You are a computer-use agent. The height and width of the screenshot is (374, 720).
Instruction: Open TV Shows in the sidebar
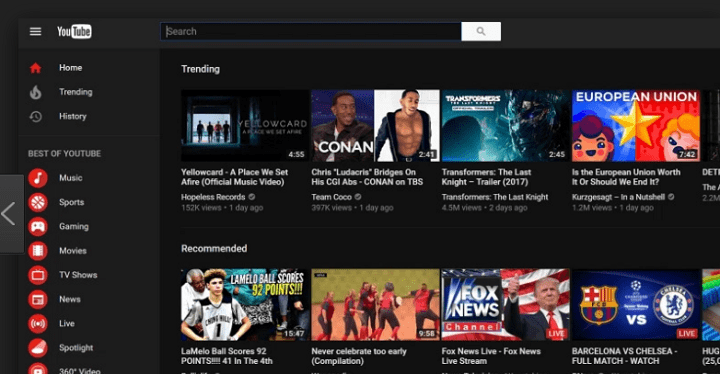(x=78, y=275)
